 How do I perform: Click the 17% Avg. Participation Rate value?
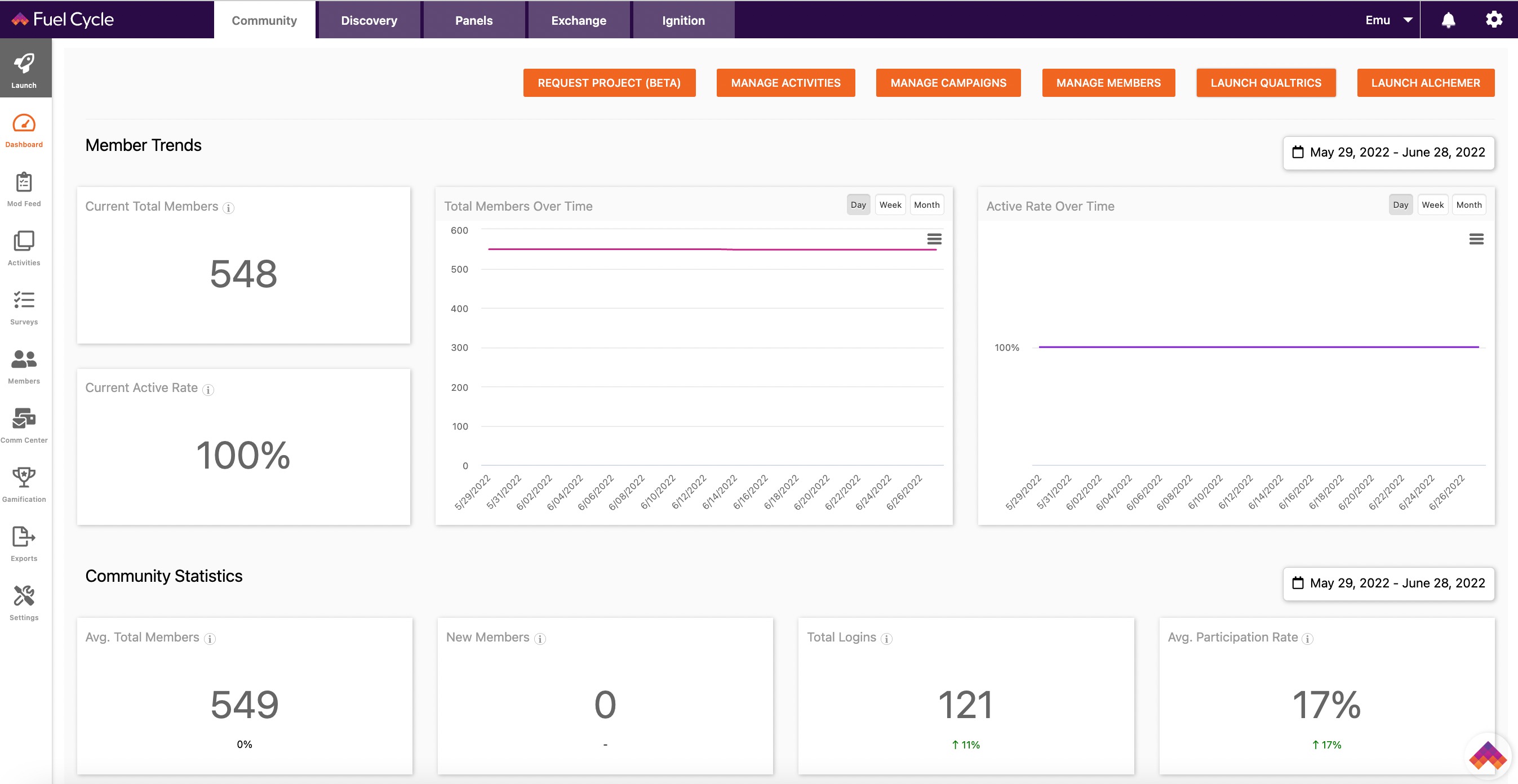[1326, 705]
